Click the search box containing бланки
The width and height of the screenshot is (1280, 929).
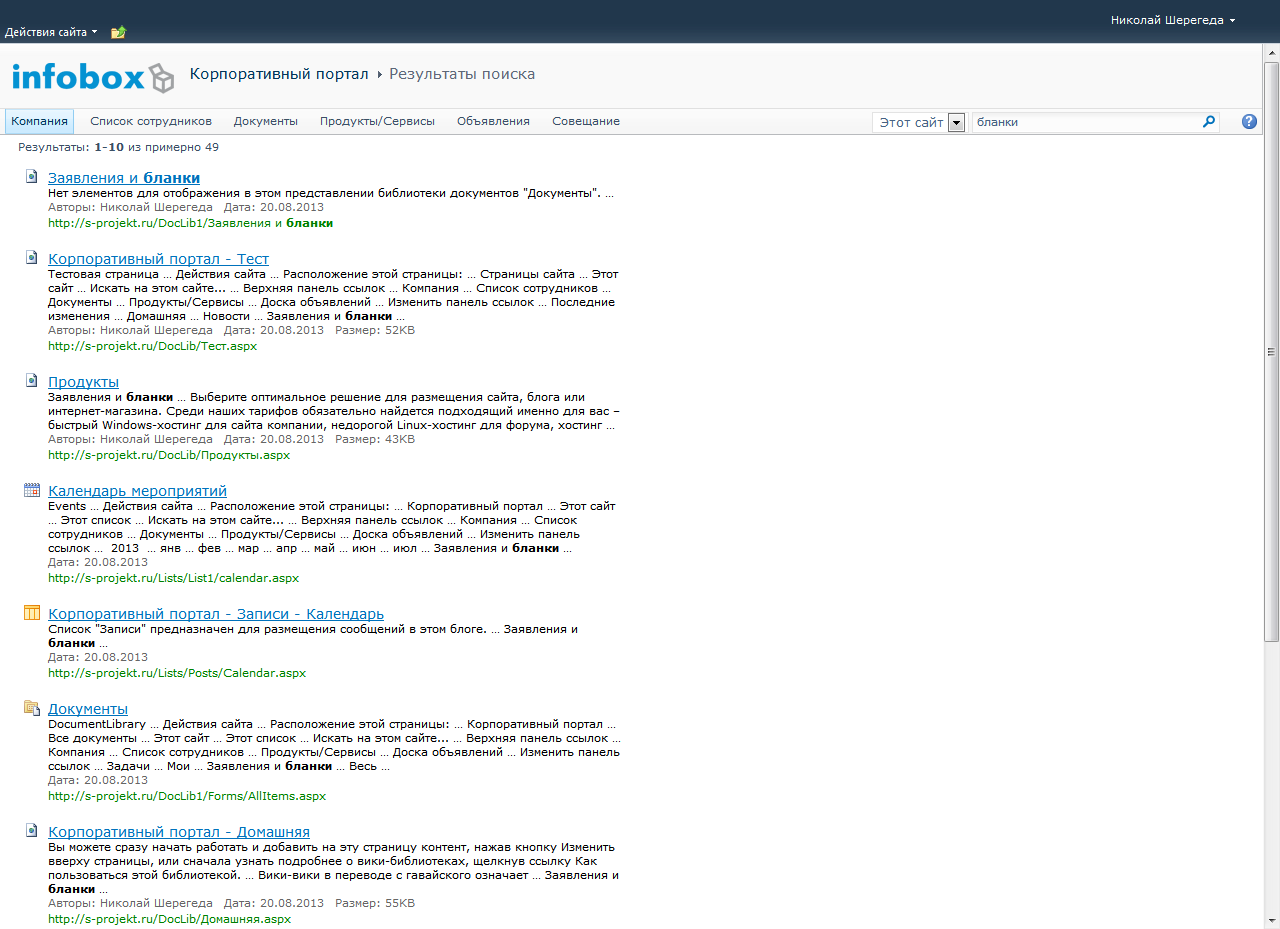(x=1086, y=122)
